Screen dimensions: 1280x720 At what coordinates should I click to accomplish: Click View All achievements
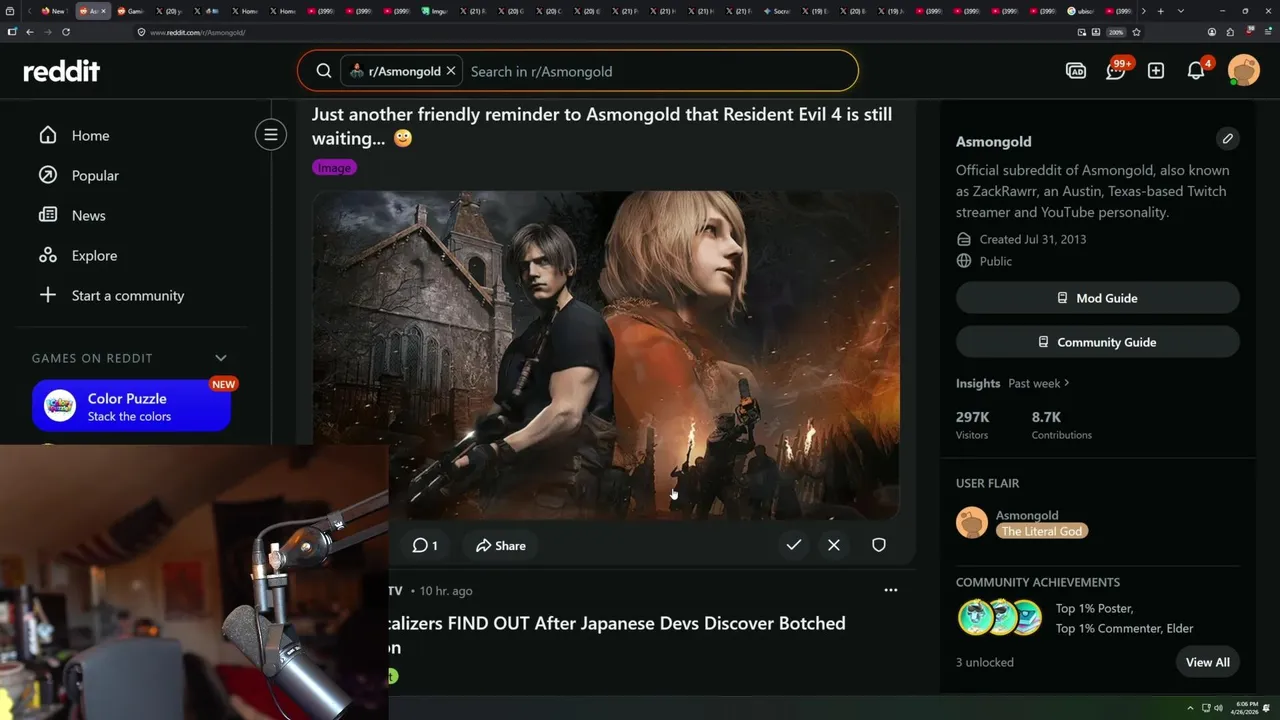1208,662
